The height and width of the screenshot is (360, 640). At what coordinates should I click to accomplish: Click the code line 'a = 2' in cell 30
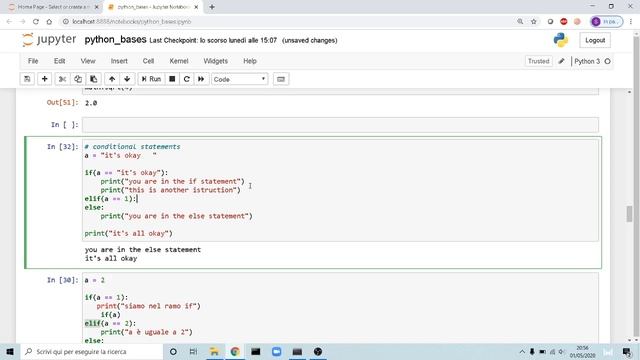(x=95, y=280)
